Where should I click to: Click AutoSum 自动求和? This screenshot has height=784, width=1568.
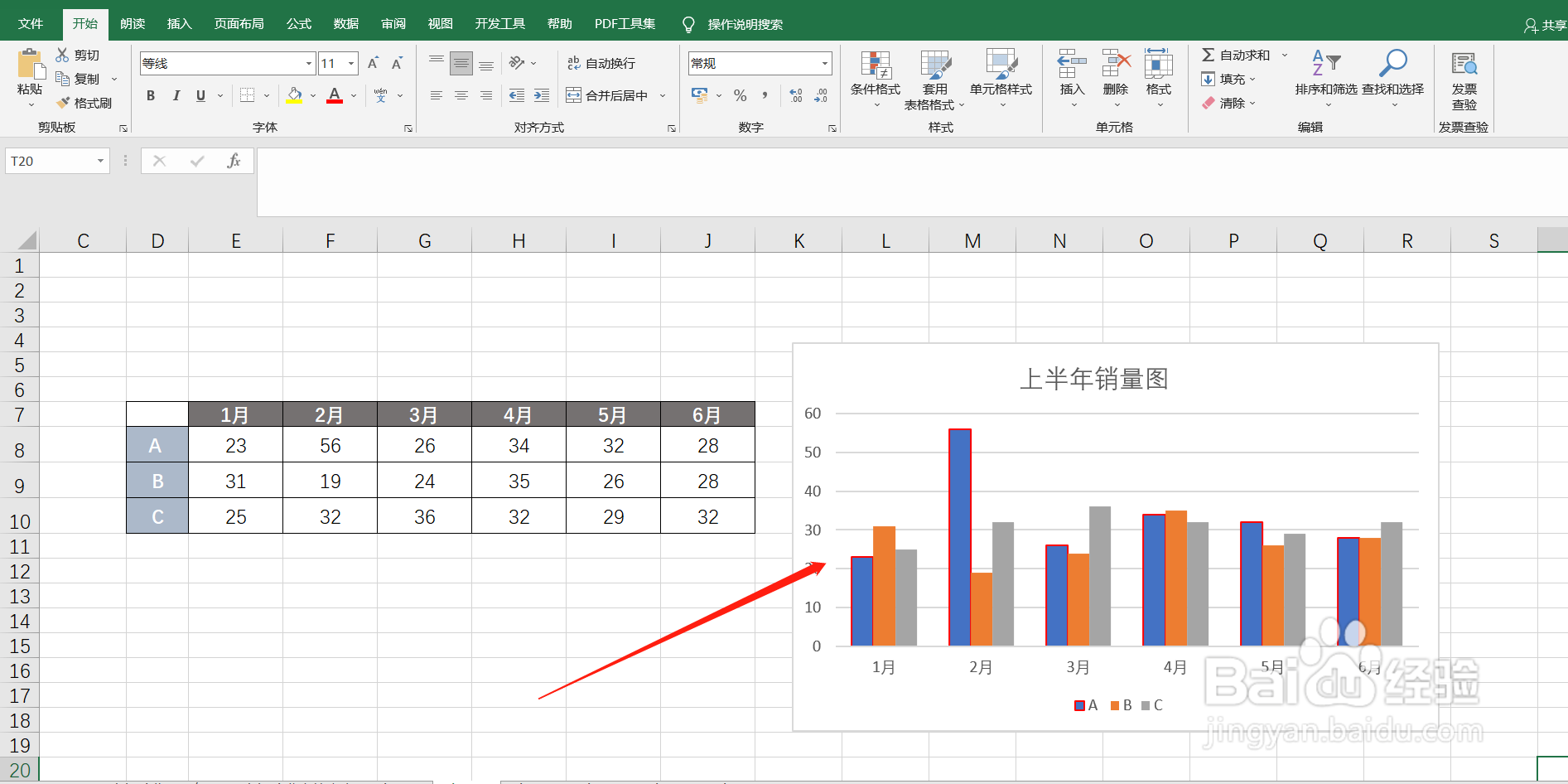(1235, 55)
